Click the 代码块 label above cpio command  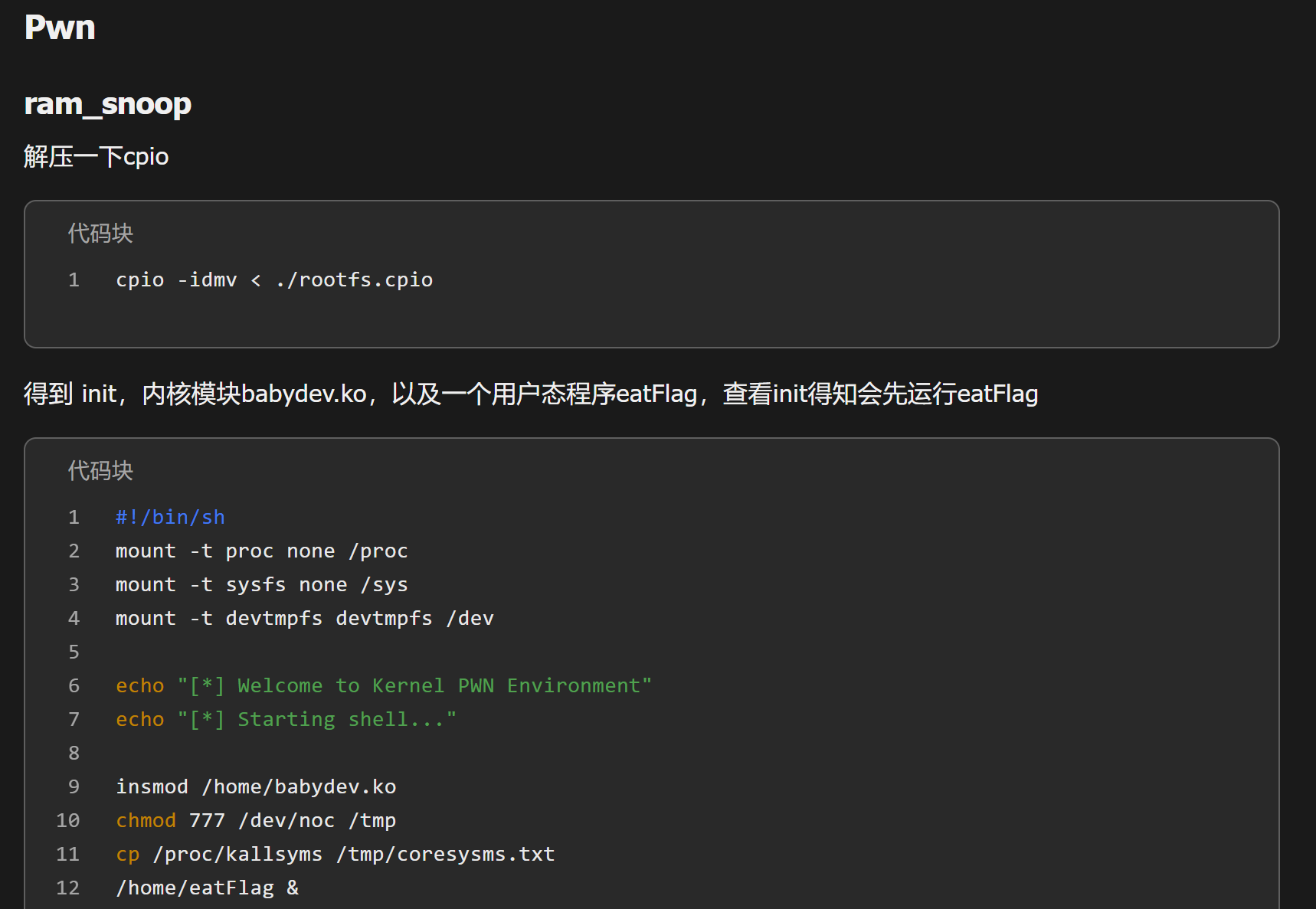tap(100, 233)
